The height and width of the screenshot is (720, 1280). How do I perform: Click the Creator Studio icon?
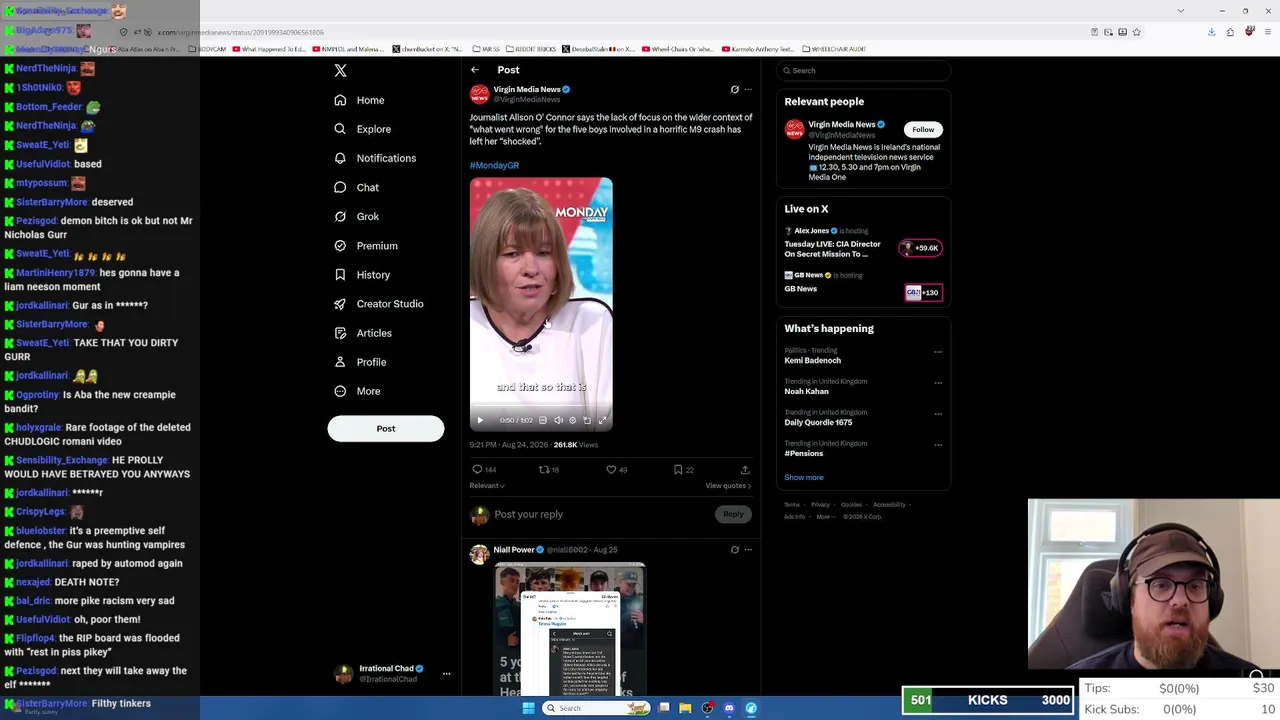coord(340,304)
